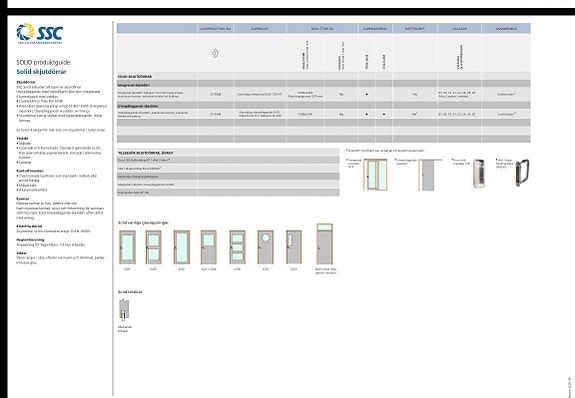
Task: Select the three-pane glass door thumbnail
Action: point(237,247)
